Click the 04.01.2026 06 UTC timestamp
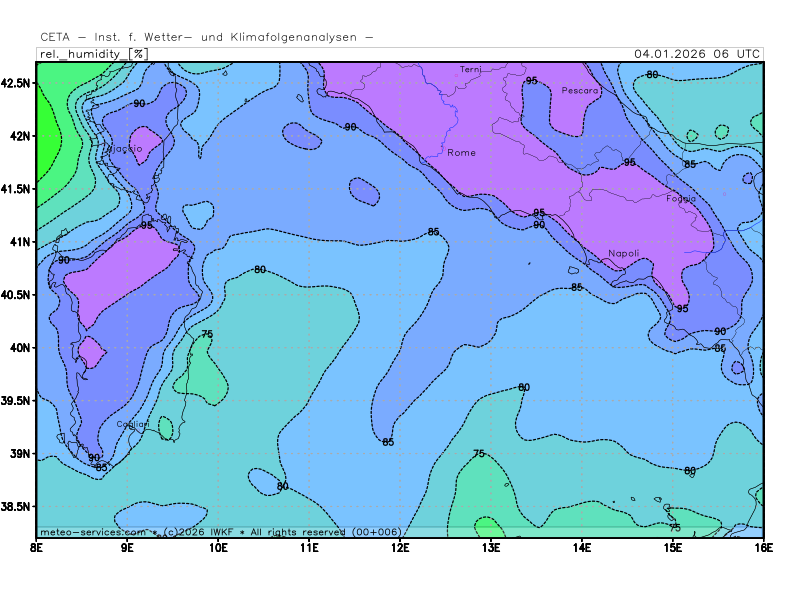Image resolution: width=800 pixels, height=600 pixels. (x=696, y=54)
